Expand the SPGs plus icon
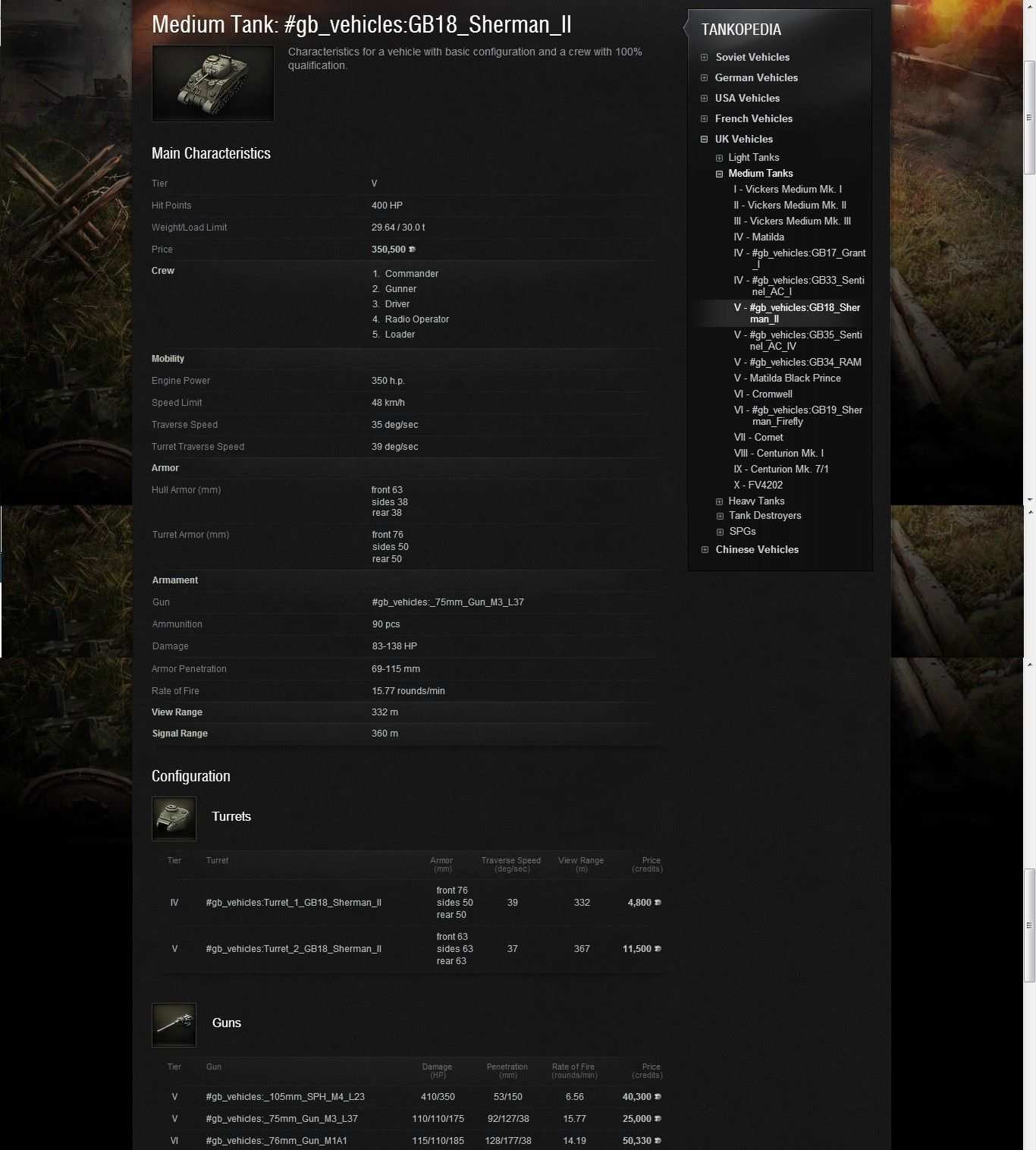1036x1150 pixels. pyautogui.click(x=719, y=533)
